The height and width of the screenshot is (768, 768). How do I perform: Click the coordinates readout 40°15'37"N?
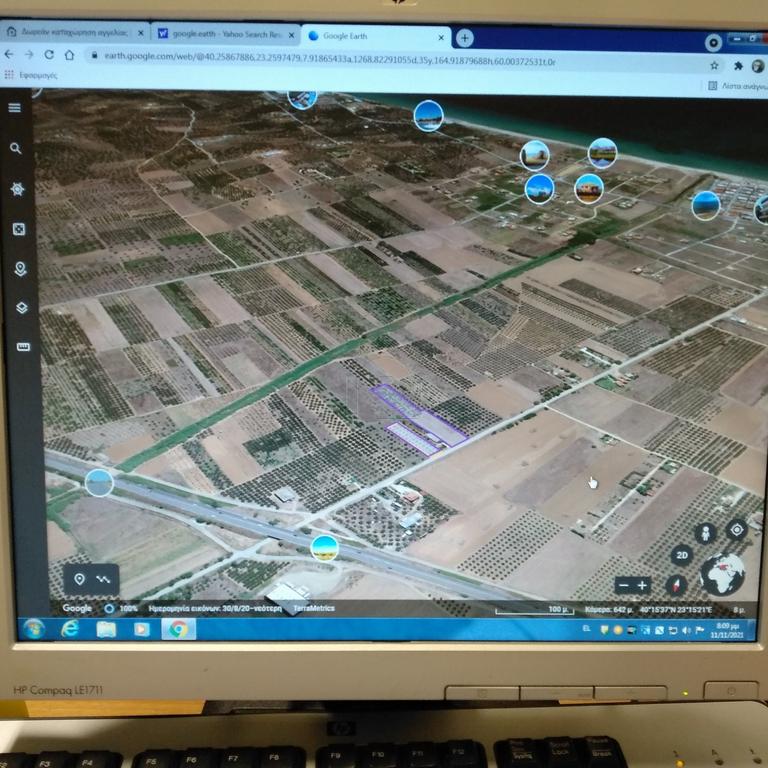pos(675,610)
